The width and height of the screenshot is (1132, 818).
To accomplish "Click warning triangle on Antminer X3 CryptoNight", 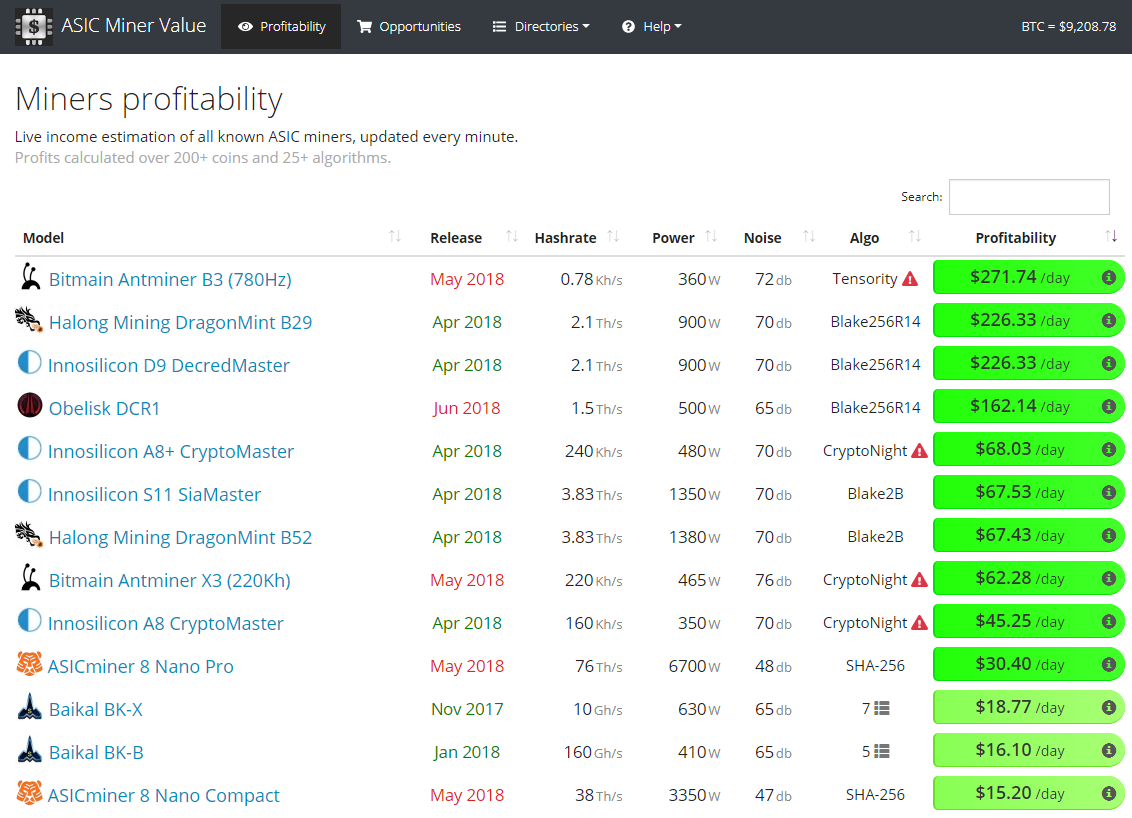I will tap(919, 580).
